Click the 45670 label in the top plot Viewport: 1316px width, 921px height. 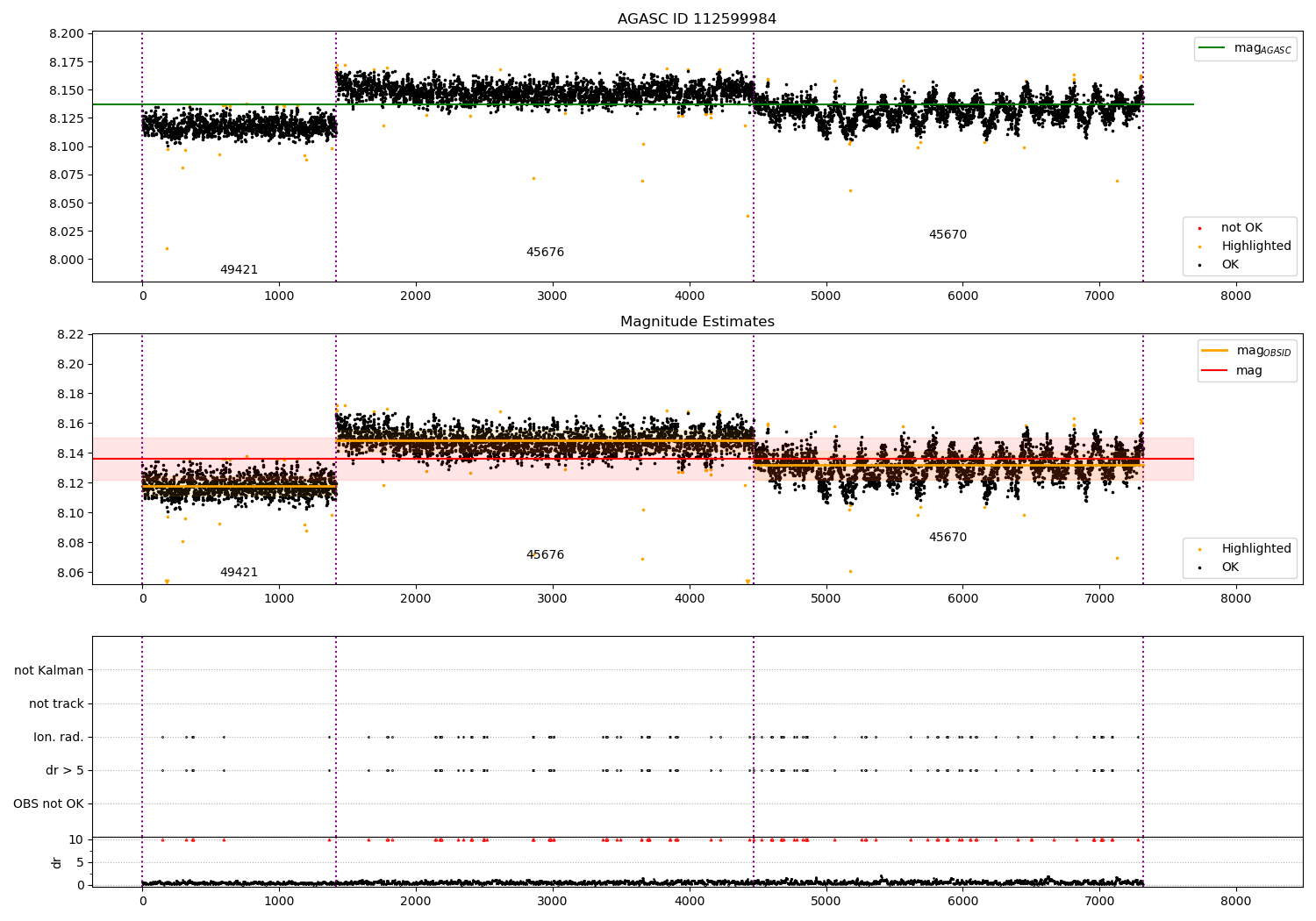point(948,235)
